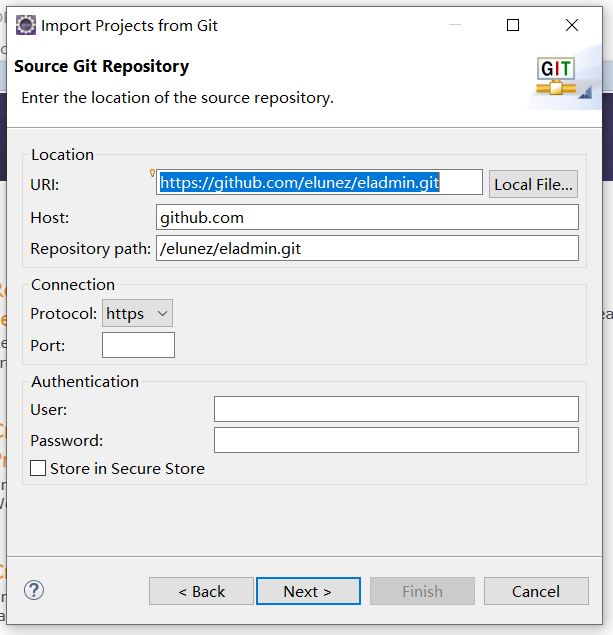The width and height of the screenshot is (613, 635).
Task: Click 'Enter the location of the source repository.' text
Action: [x=177, y=98]
